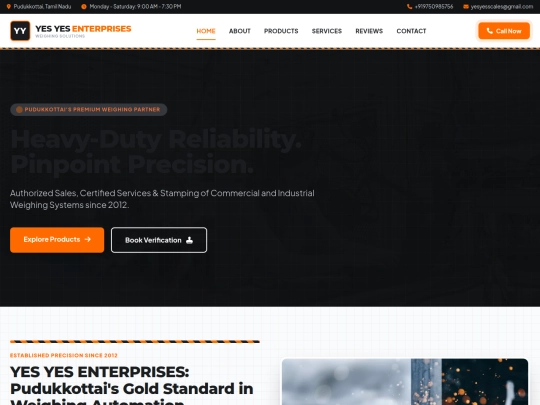Click the Explore Products button
540x405 pixels.
tap(57, 240)
